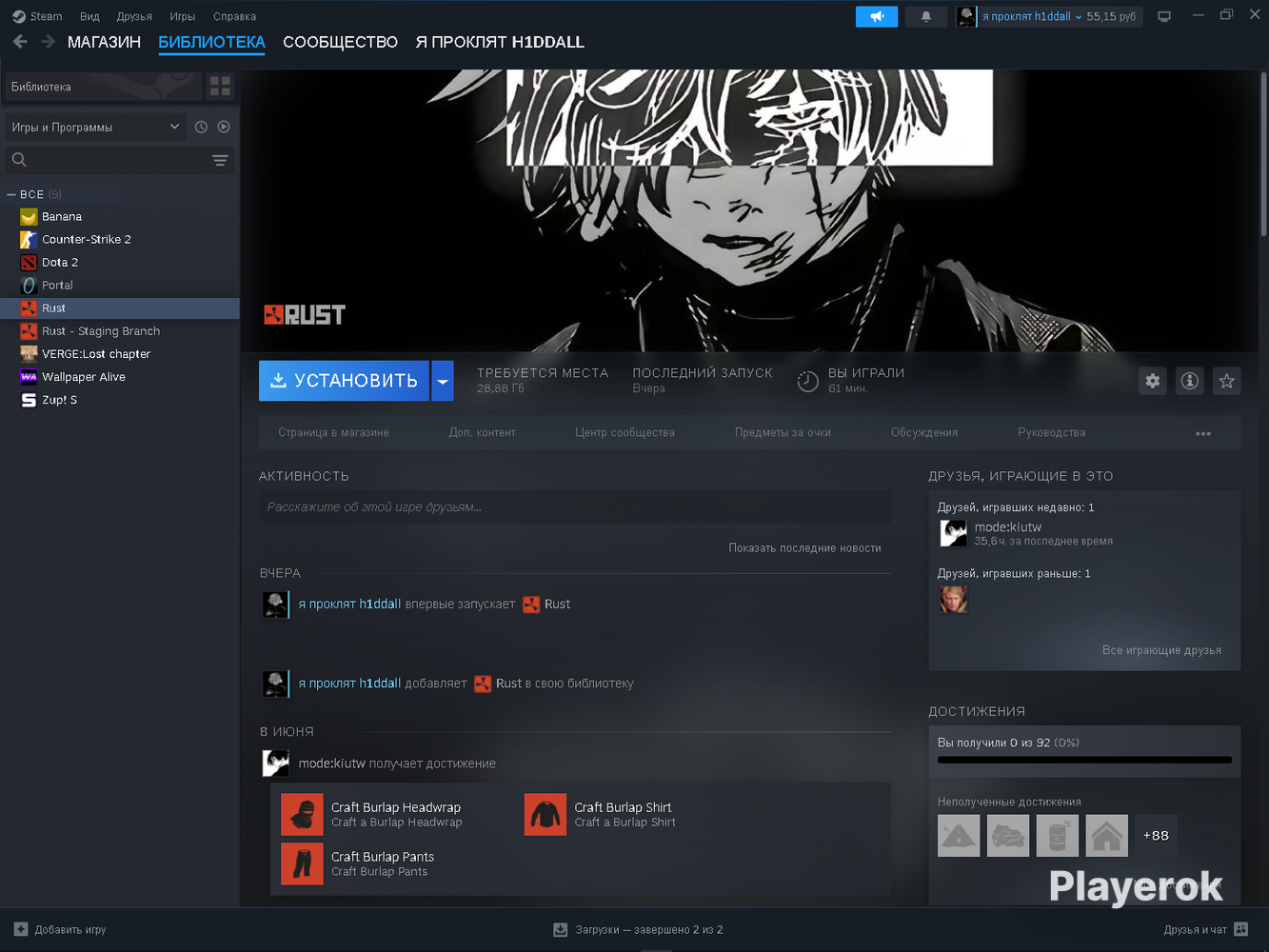Click Показать последние новости link
The width and height of the screenshot is (1269, 952).
tap(804, 548)
